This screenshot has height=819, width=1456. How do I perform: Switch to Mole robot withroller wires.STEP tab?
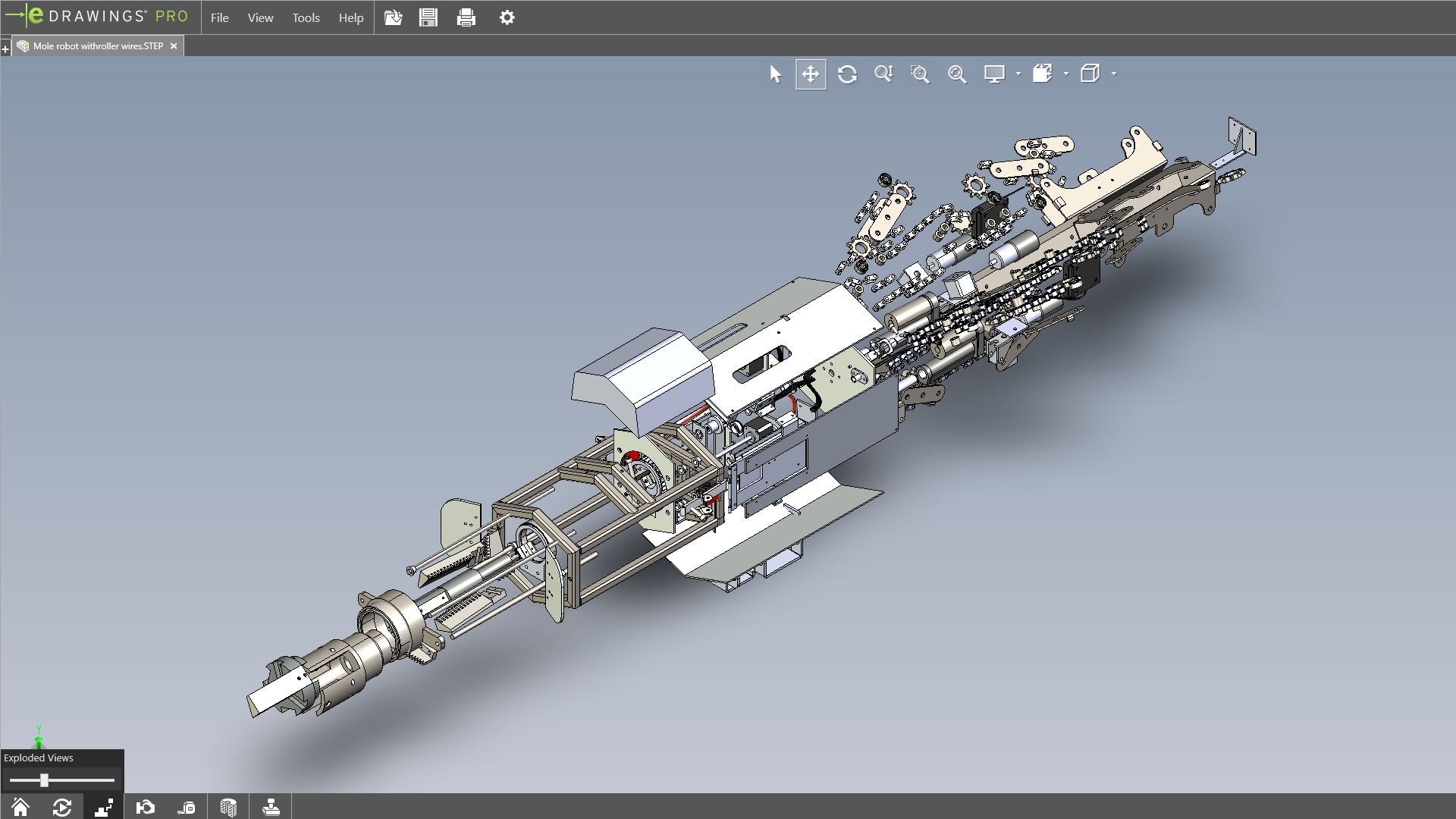pyautogui.click(x=99, y=46)
